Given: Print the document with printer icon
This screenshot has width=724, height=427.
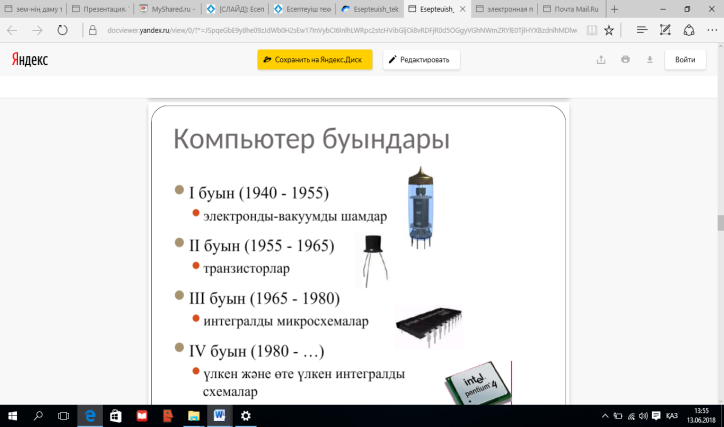Looking at the screenshot, I should [625, 59].
